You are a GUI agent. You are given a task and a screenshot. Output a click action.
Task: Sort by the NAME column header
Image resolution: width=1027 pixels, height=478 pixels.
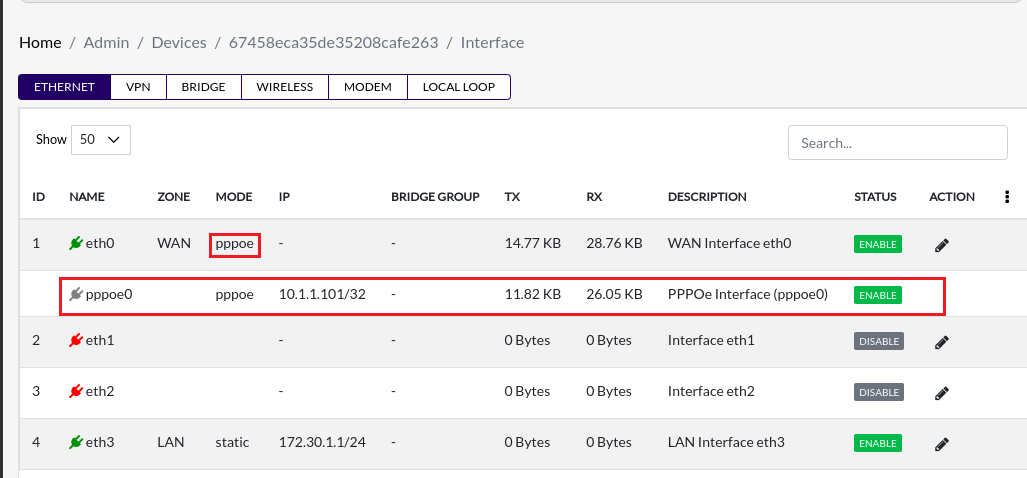(x=87, y=197)
